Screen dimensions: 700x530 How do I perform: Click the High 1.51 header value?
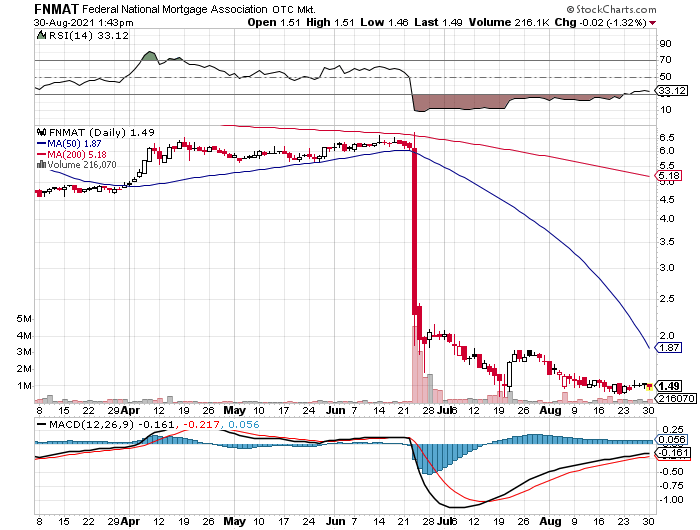click(330, 22)
